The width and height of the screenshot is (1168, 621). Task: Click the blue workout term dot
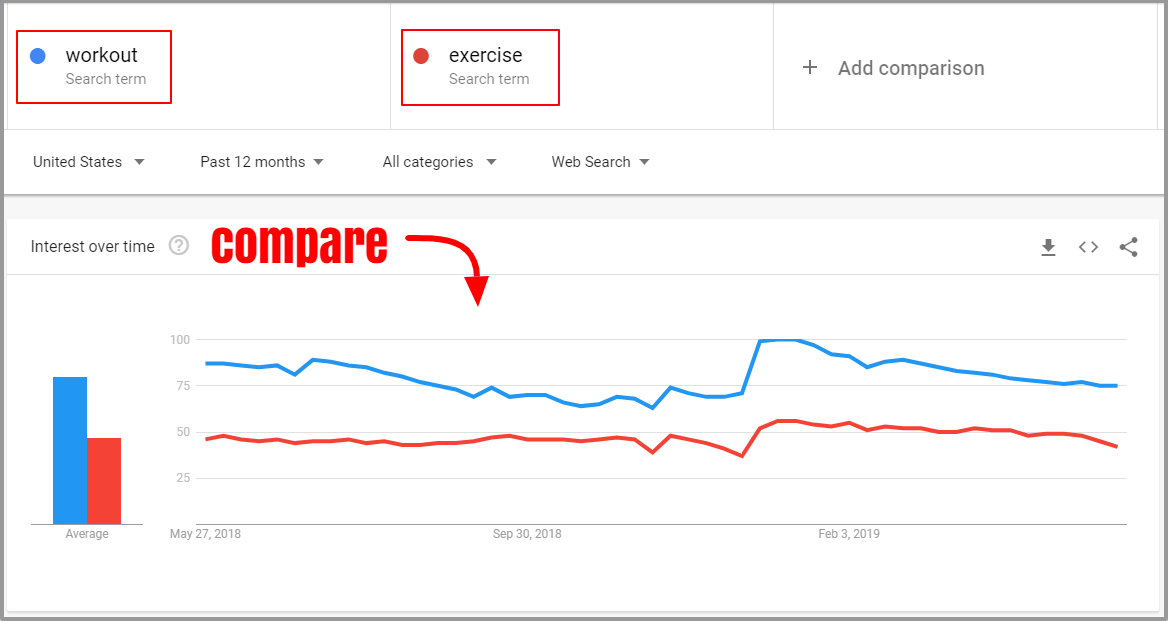(38, 56)
